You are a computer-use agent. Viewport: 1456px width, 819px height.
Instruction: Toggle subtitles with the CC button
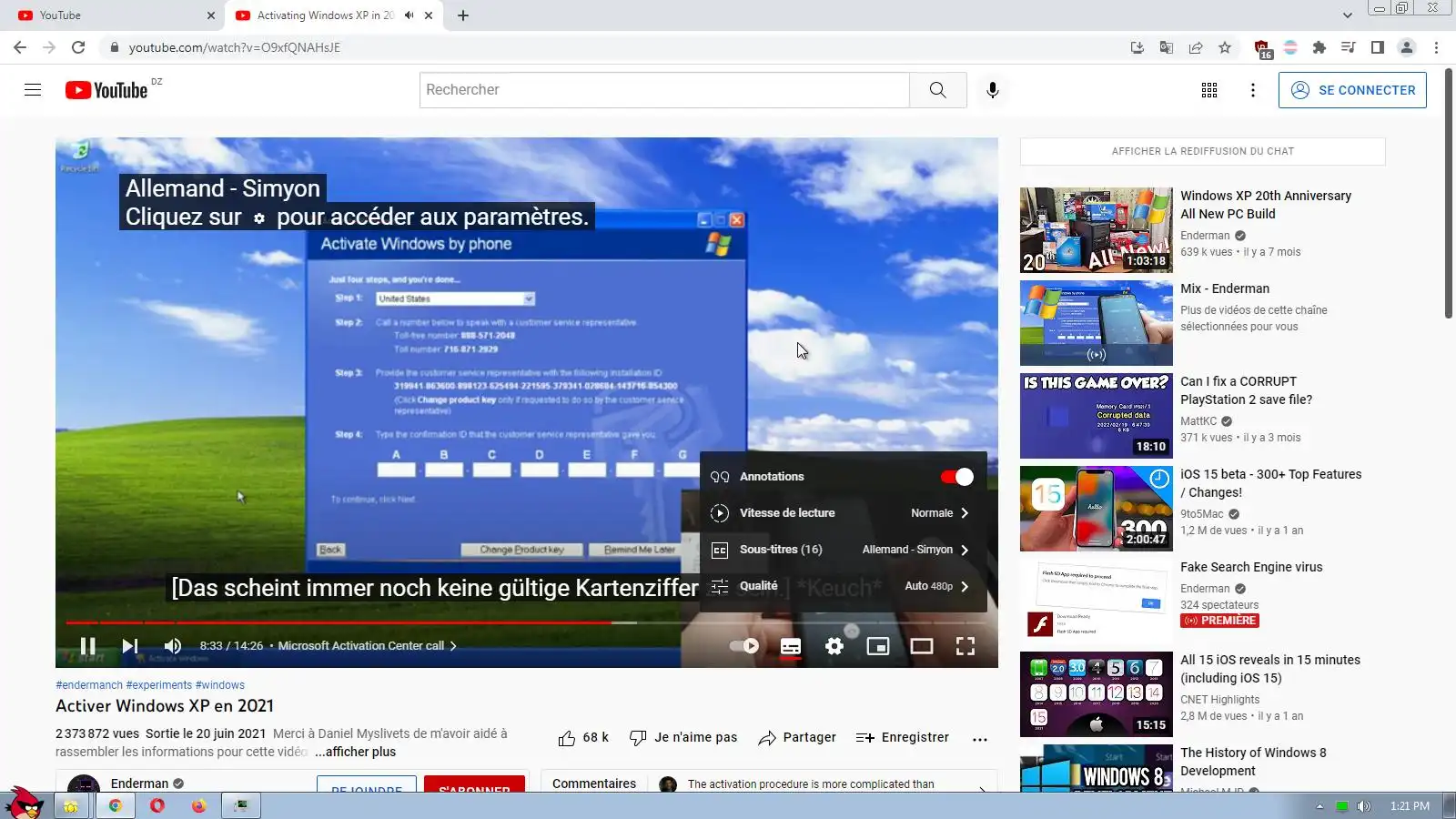[x=791, y=646]
